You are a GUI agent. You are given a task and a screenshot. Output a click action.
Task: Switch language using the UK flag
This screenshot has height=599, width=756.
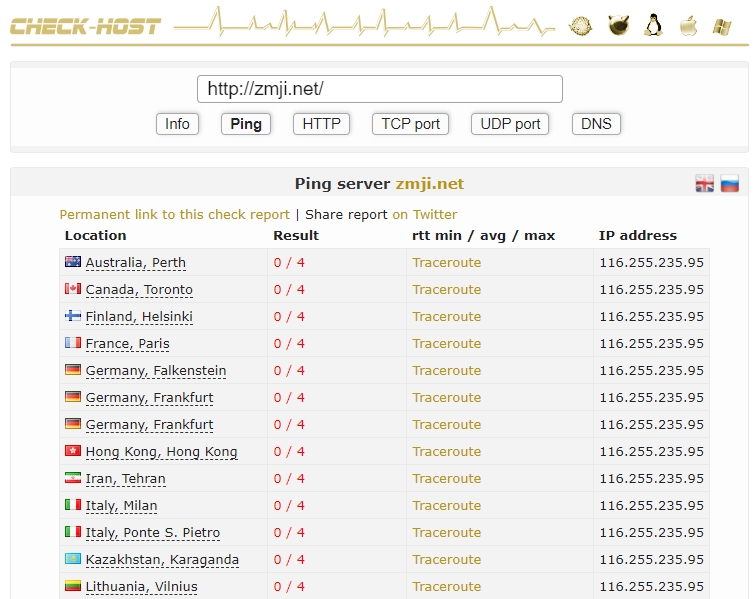(705, 184)
